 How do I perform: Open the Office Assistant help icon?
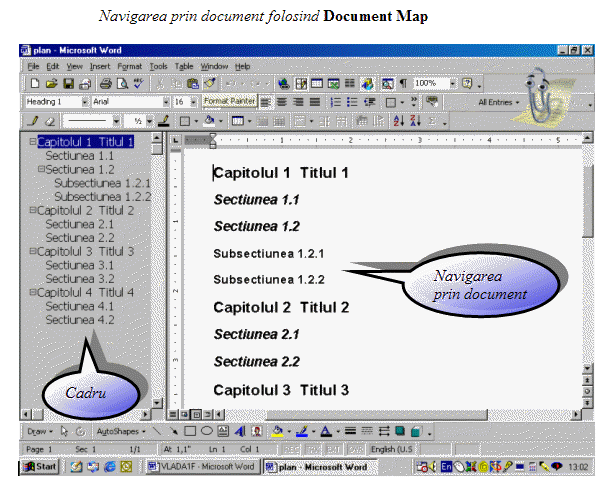click(467, 83)
